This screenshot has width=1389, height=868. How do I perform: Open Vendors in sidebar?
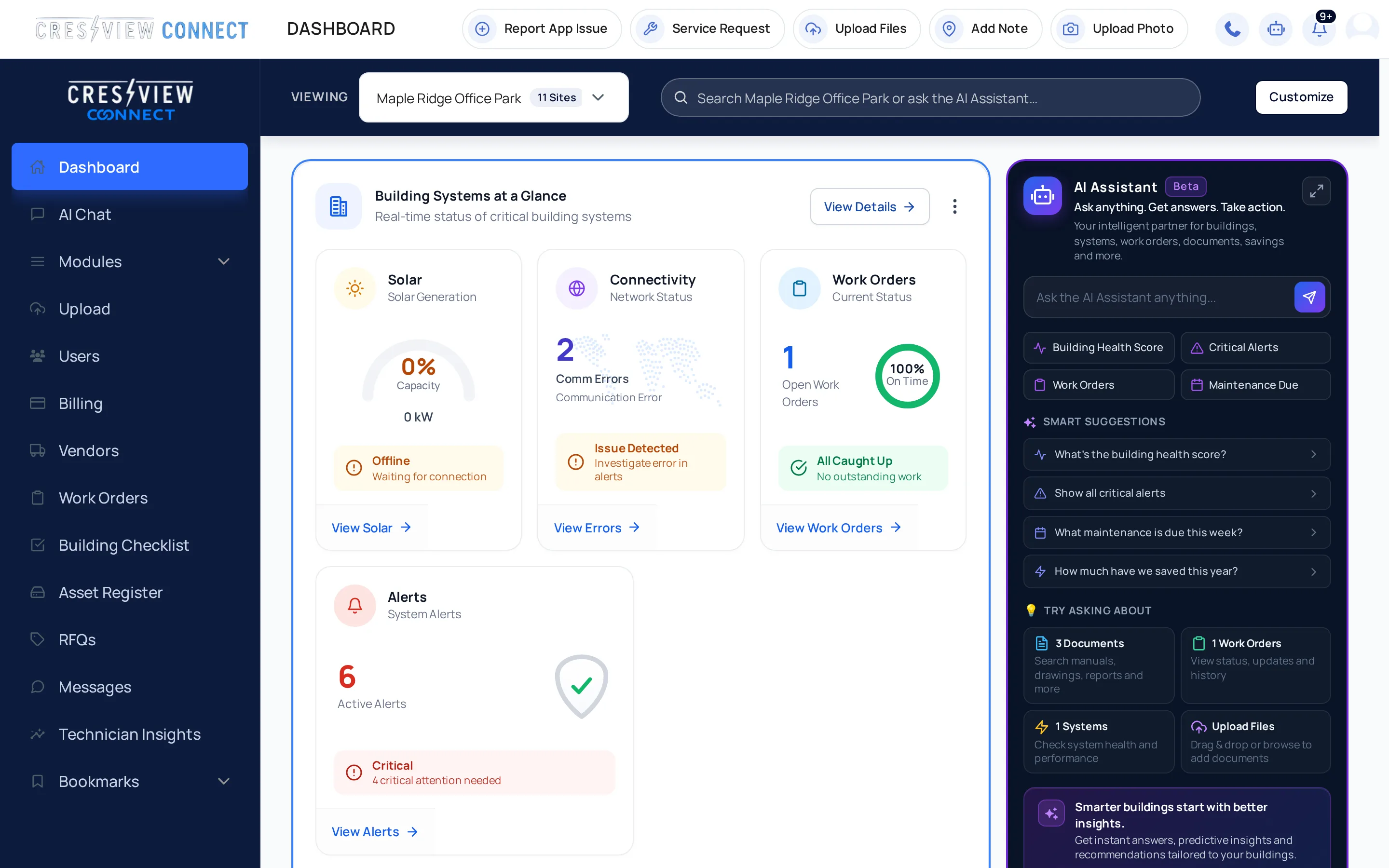pyautogui.click(x=130, y=451)
